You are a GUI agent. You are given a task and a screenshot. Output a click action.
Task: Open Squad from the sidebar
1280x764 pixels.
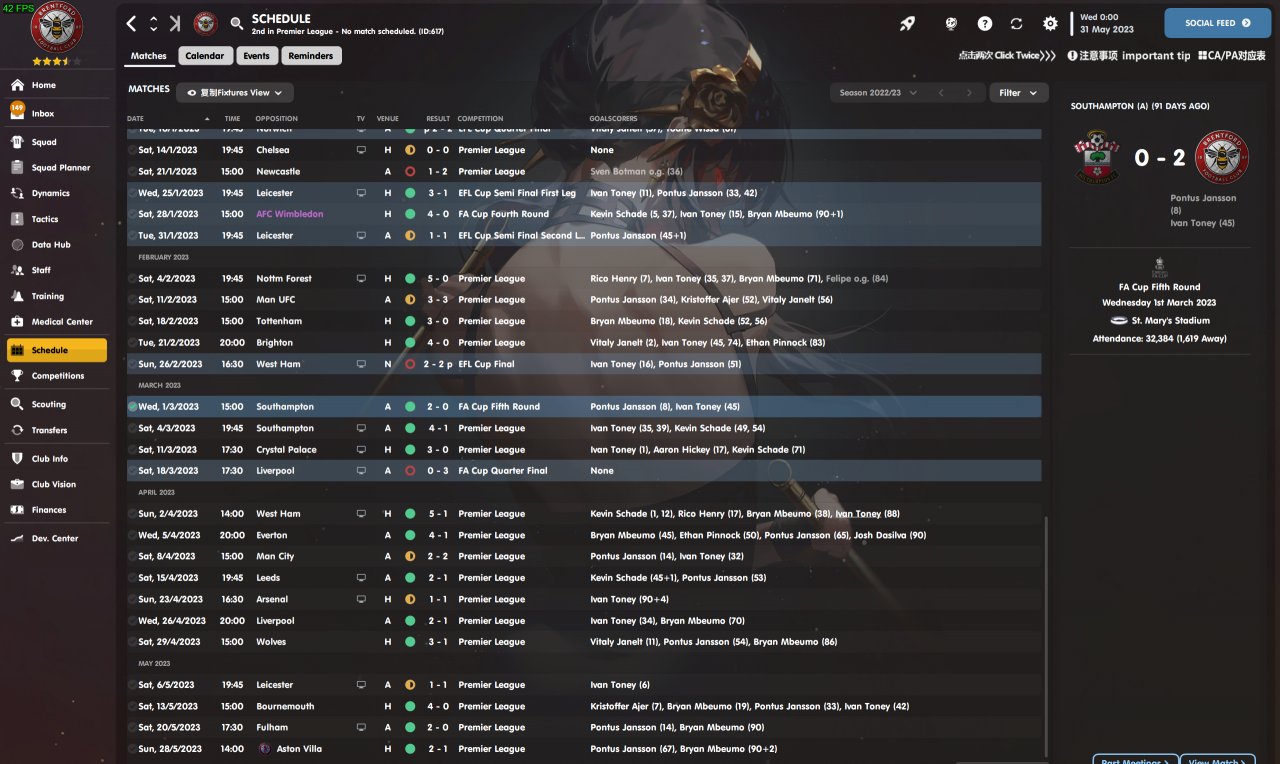click(x=55, y=142)
